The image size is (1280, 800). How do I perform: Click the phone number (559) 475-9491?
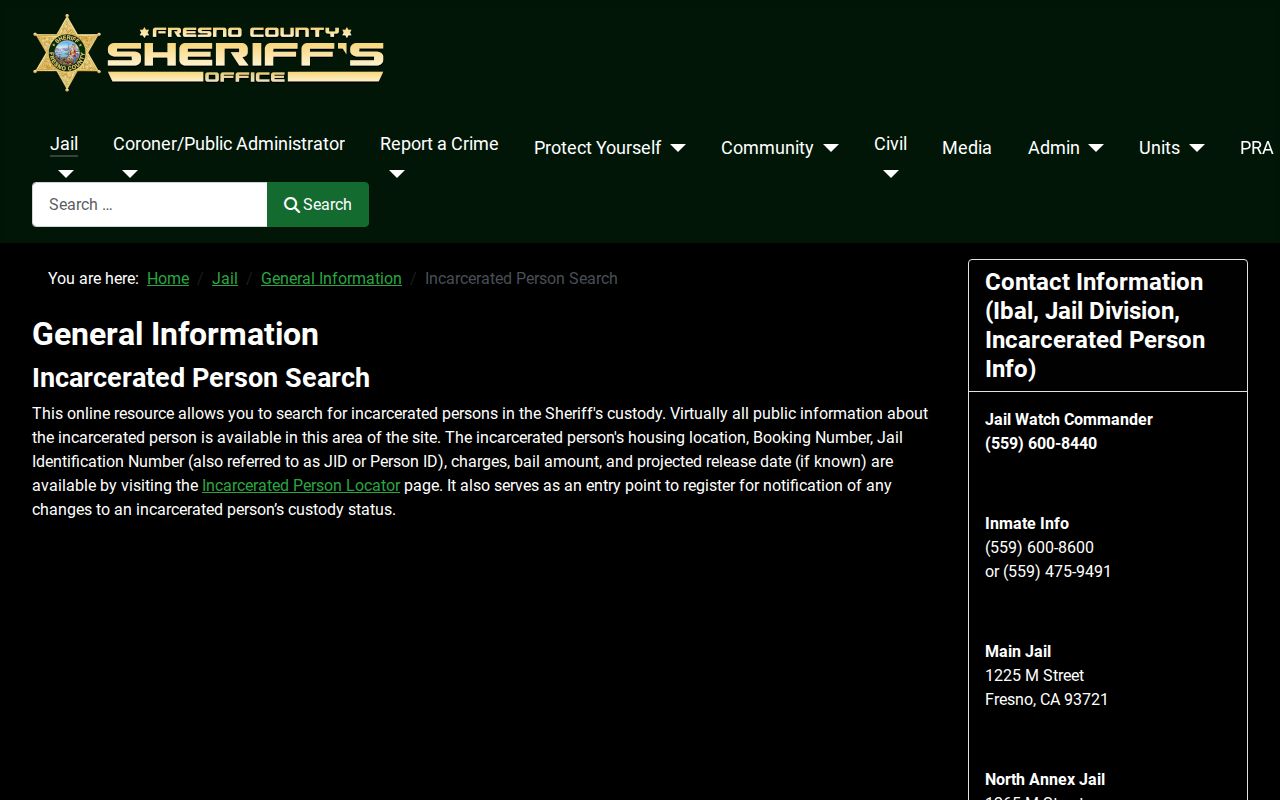pyautogui.click(x=1057, y=571)
